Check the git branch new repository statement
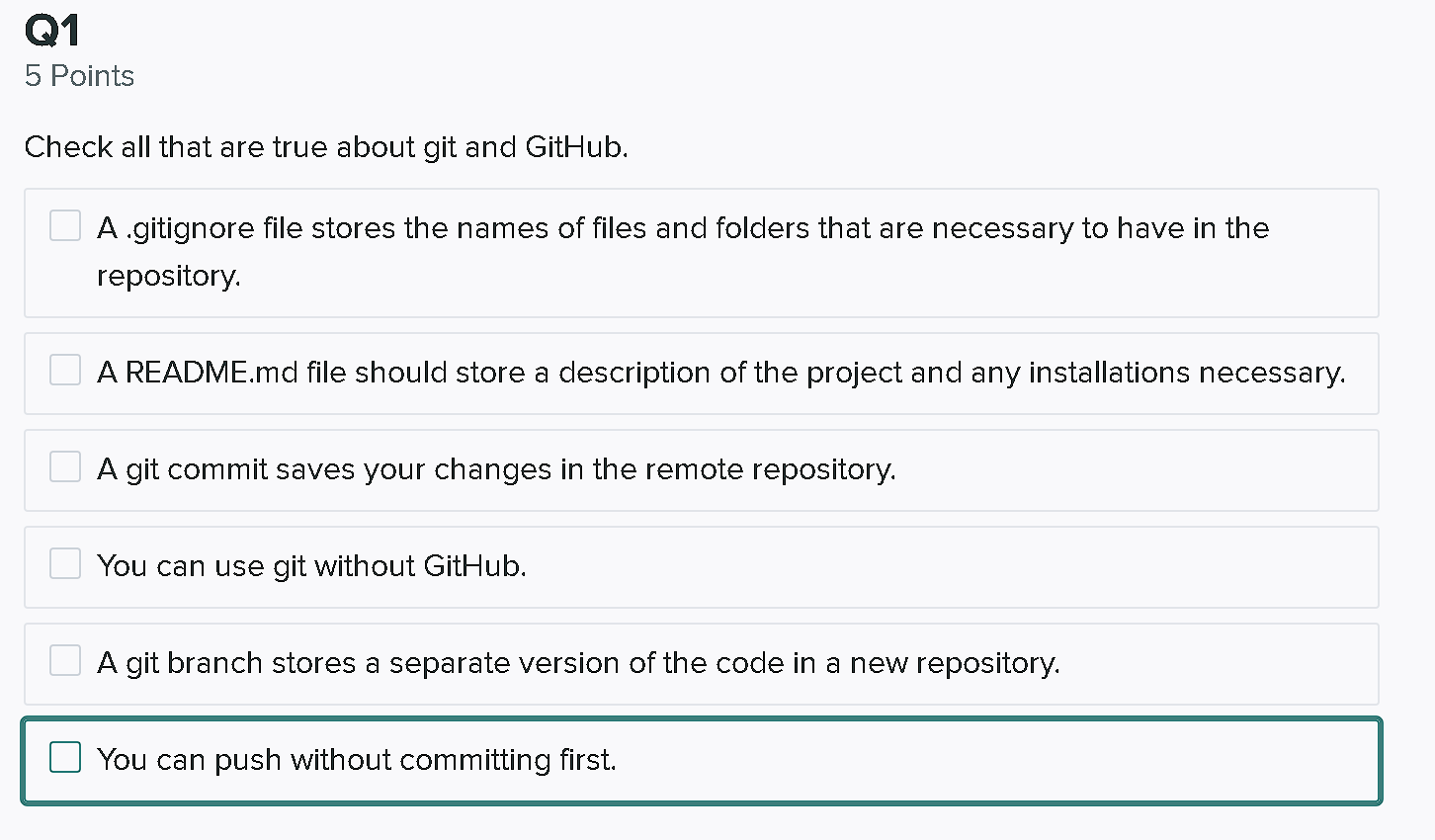Image resolution: width=1435 pixels, height=840 pixels. coord(64,659)
